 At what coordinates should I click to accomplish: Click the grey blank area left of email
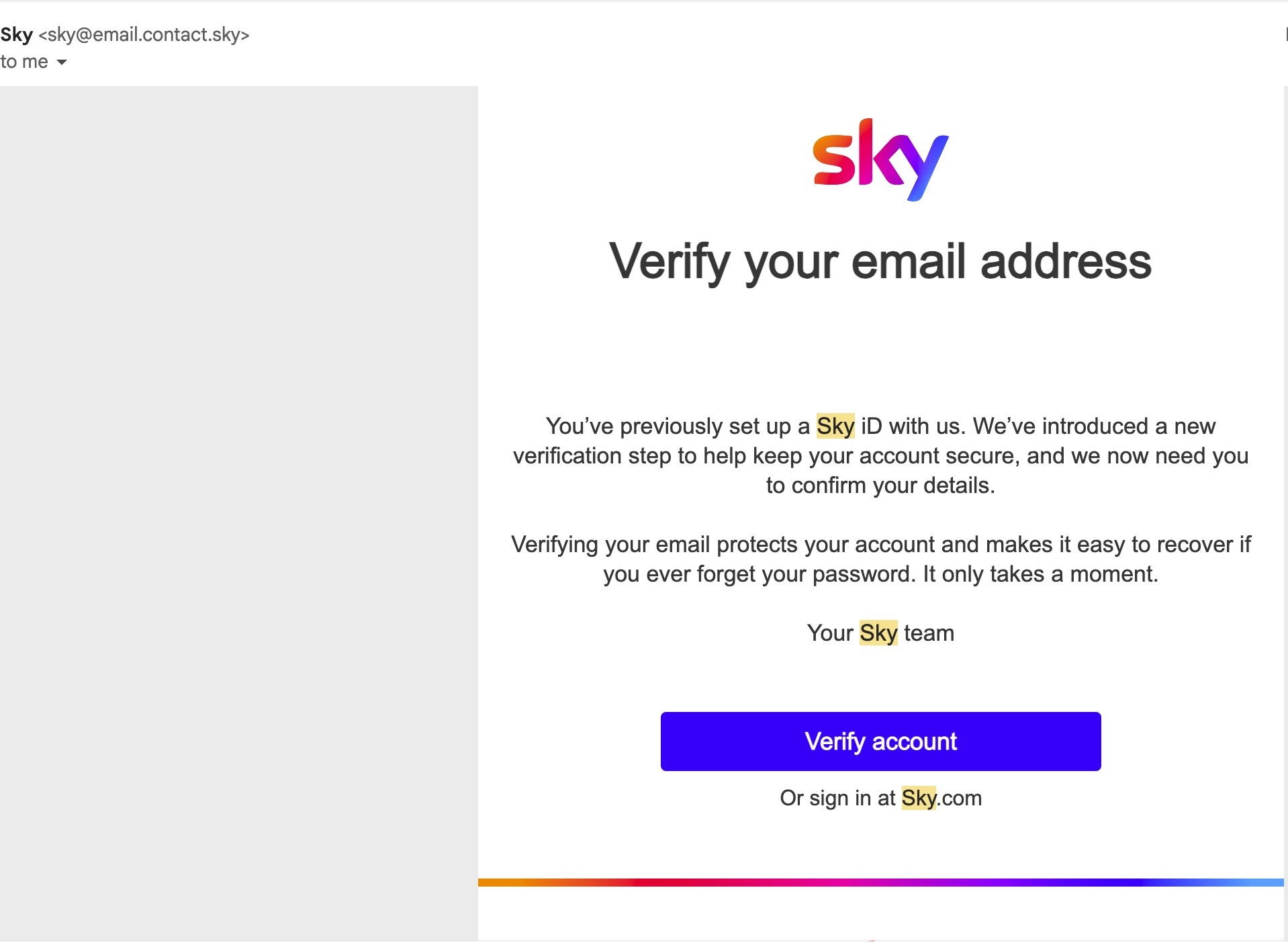(x=238, y=470)
